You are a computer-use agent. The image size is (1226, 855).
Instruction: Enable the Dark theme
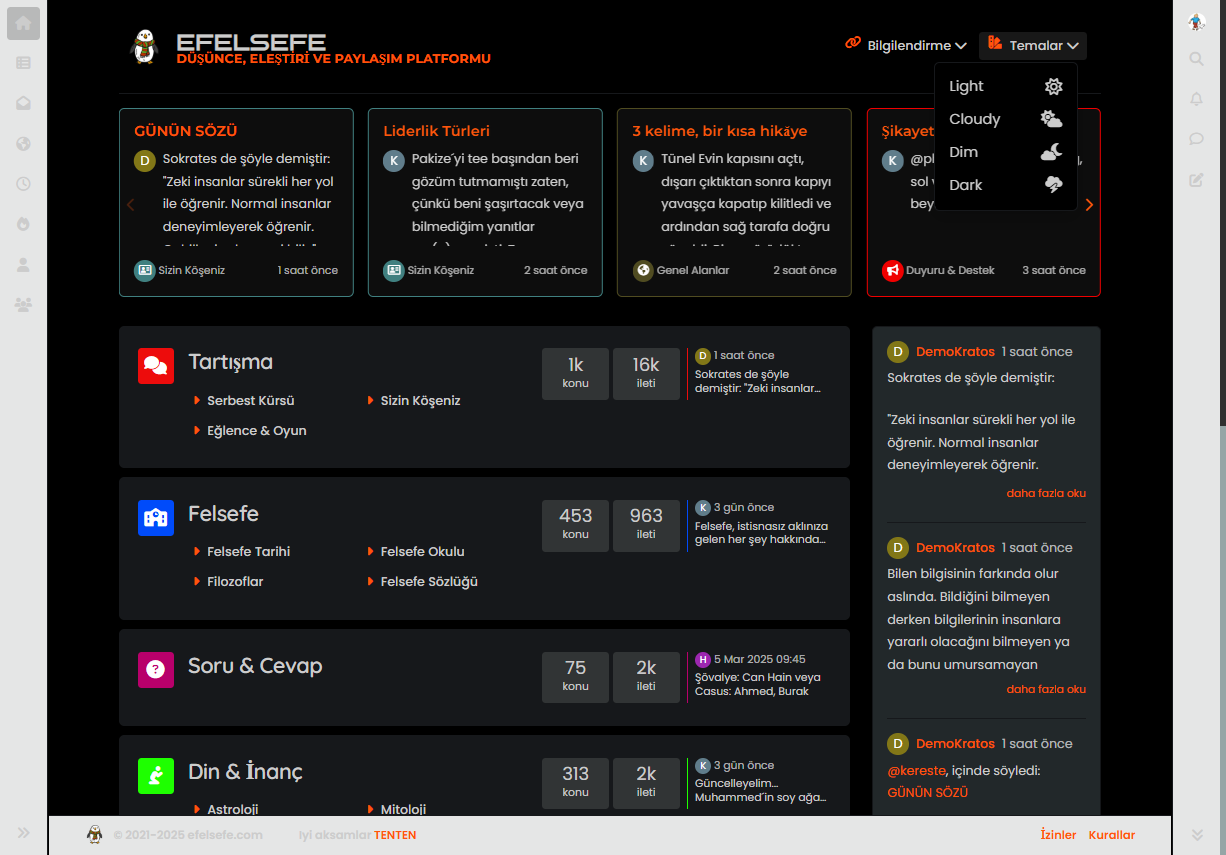point(1005,185)
